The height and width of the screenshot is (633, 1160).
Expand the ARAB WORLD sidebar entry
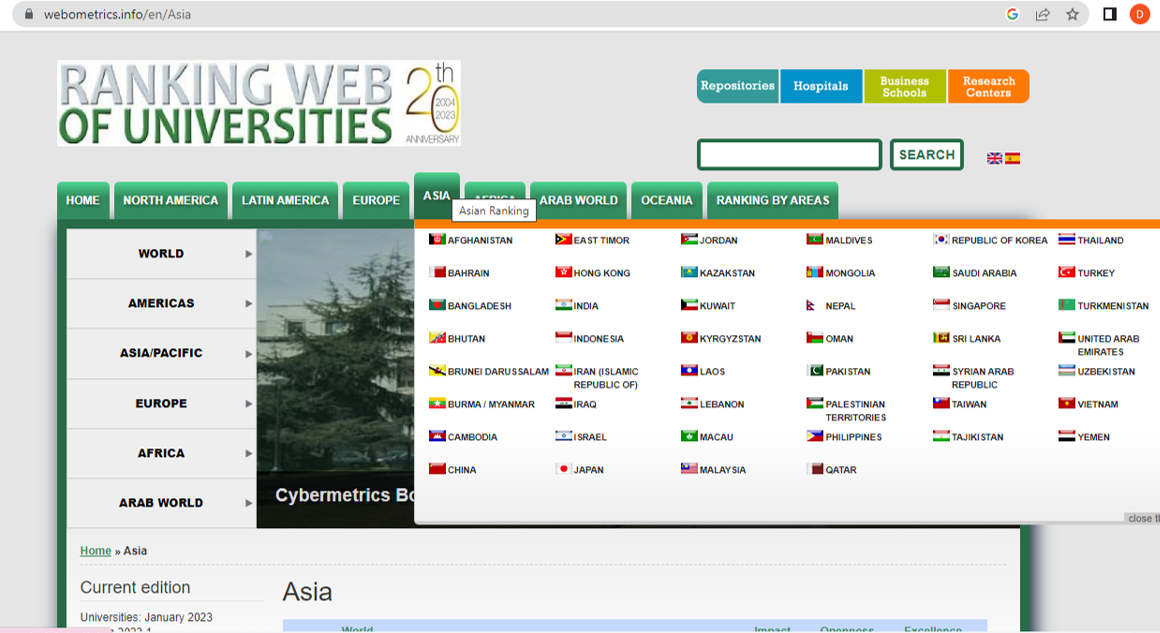(162, 503)
